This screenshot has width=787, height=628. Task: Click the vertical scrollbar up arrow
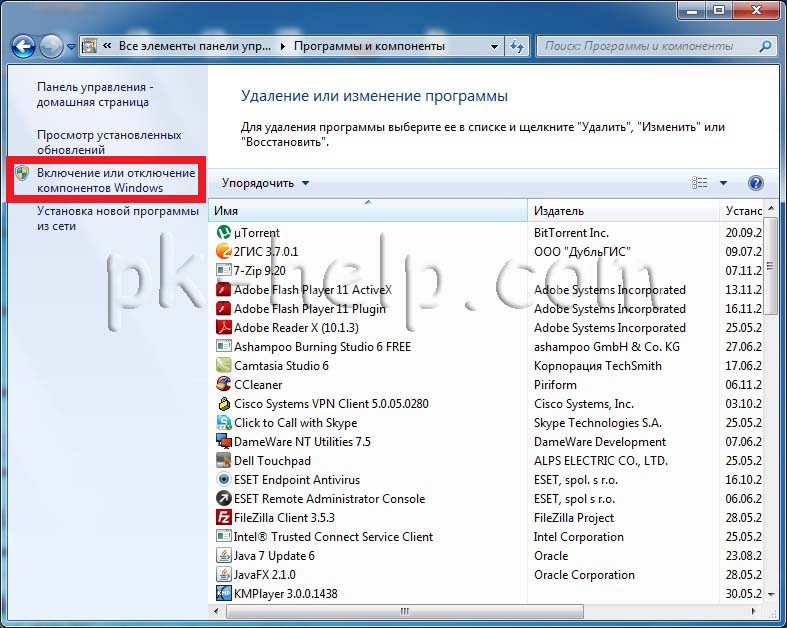[771, 208]
